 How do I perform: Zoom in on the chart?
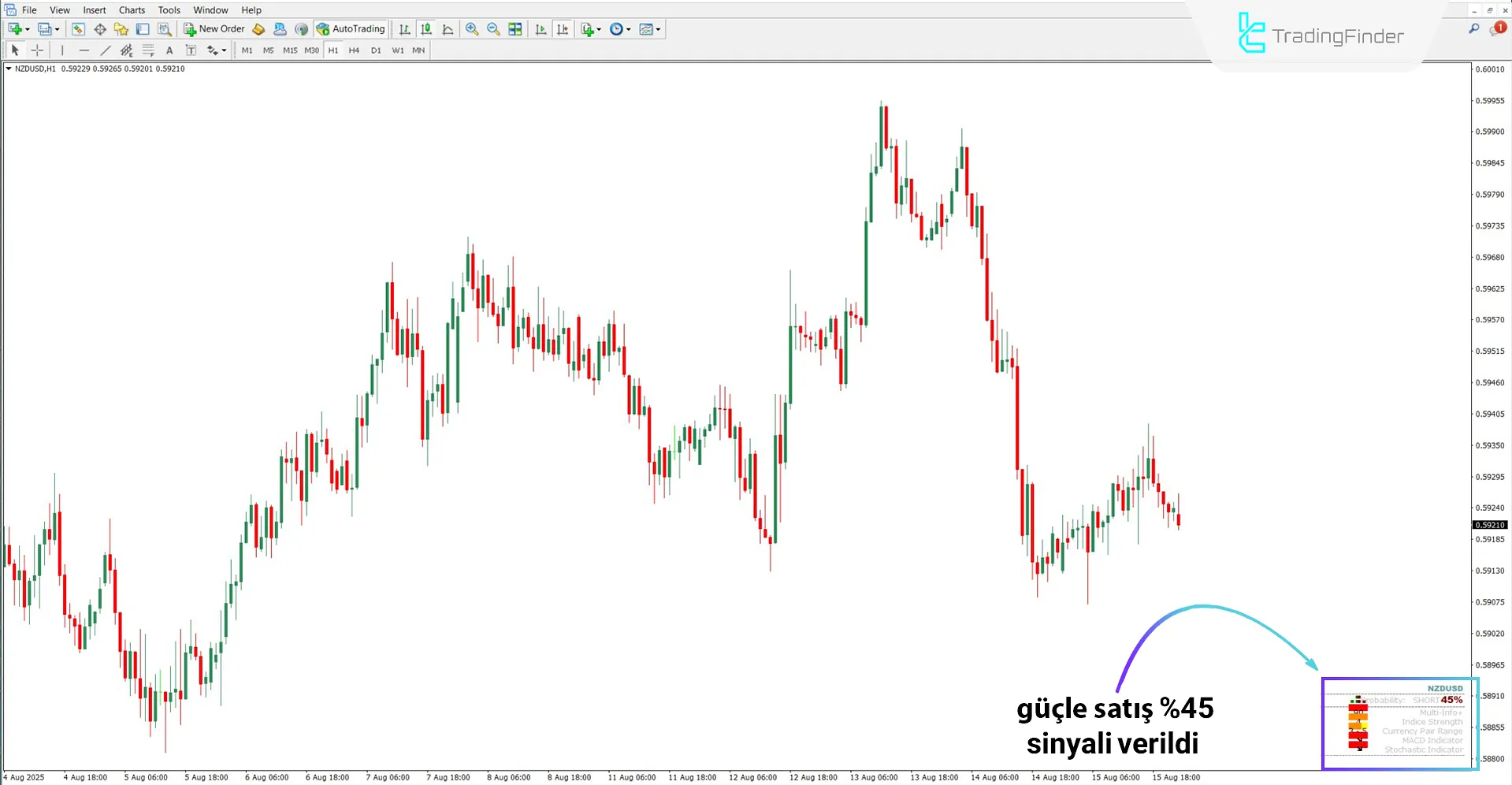(472, 29)
